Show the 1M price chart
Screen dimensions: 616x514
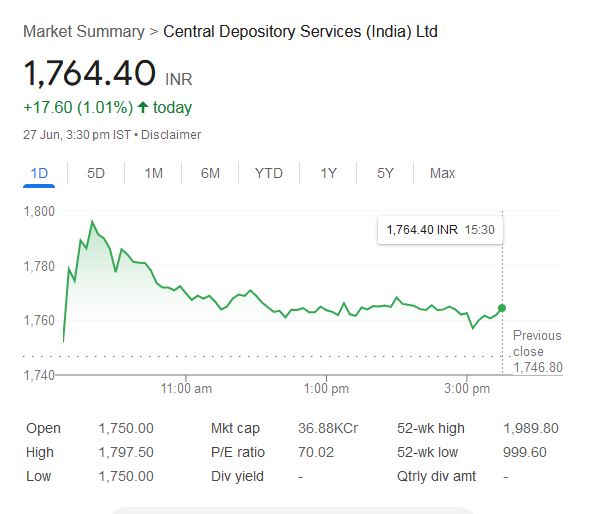(x=153, y=173)
